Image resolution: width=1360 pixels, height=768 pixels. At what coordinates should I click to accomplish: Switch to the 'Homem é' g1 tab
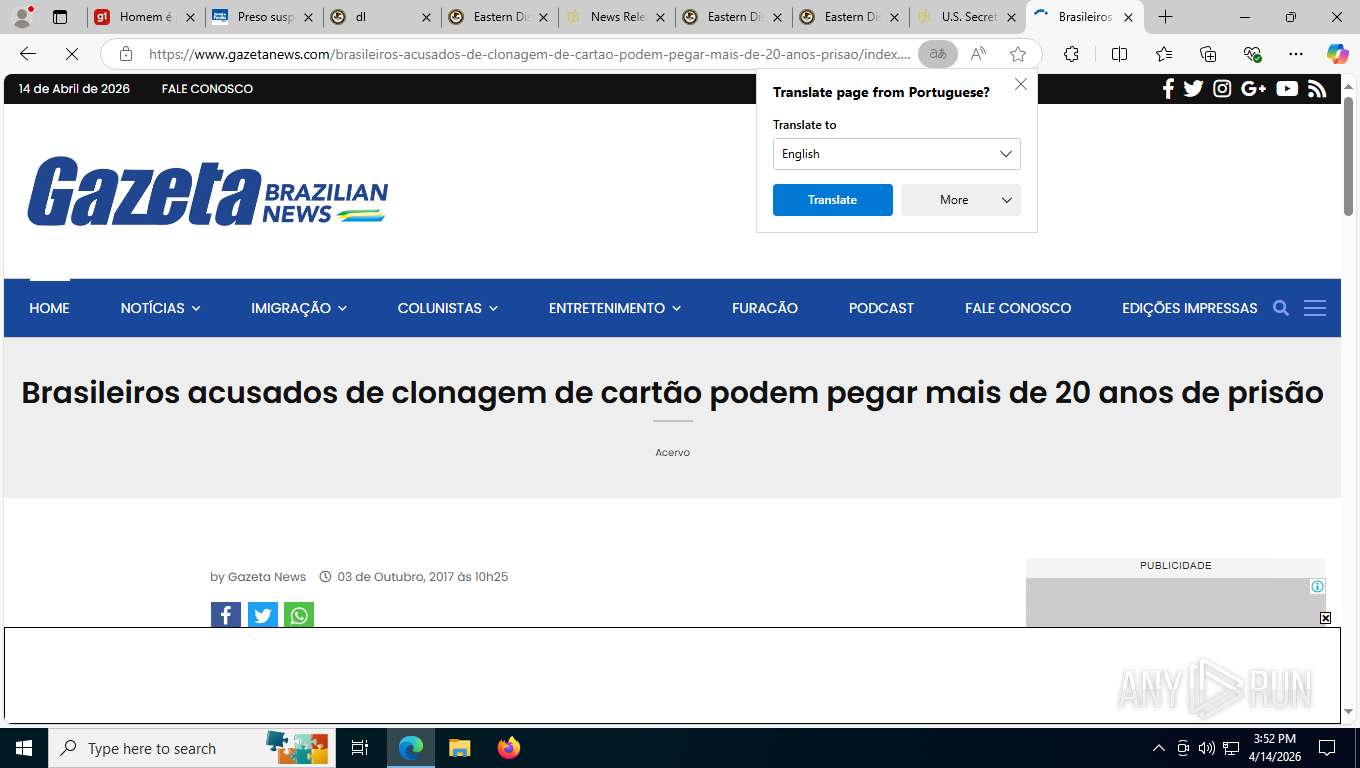point(145,17)
